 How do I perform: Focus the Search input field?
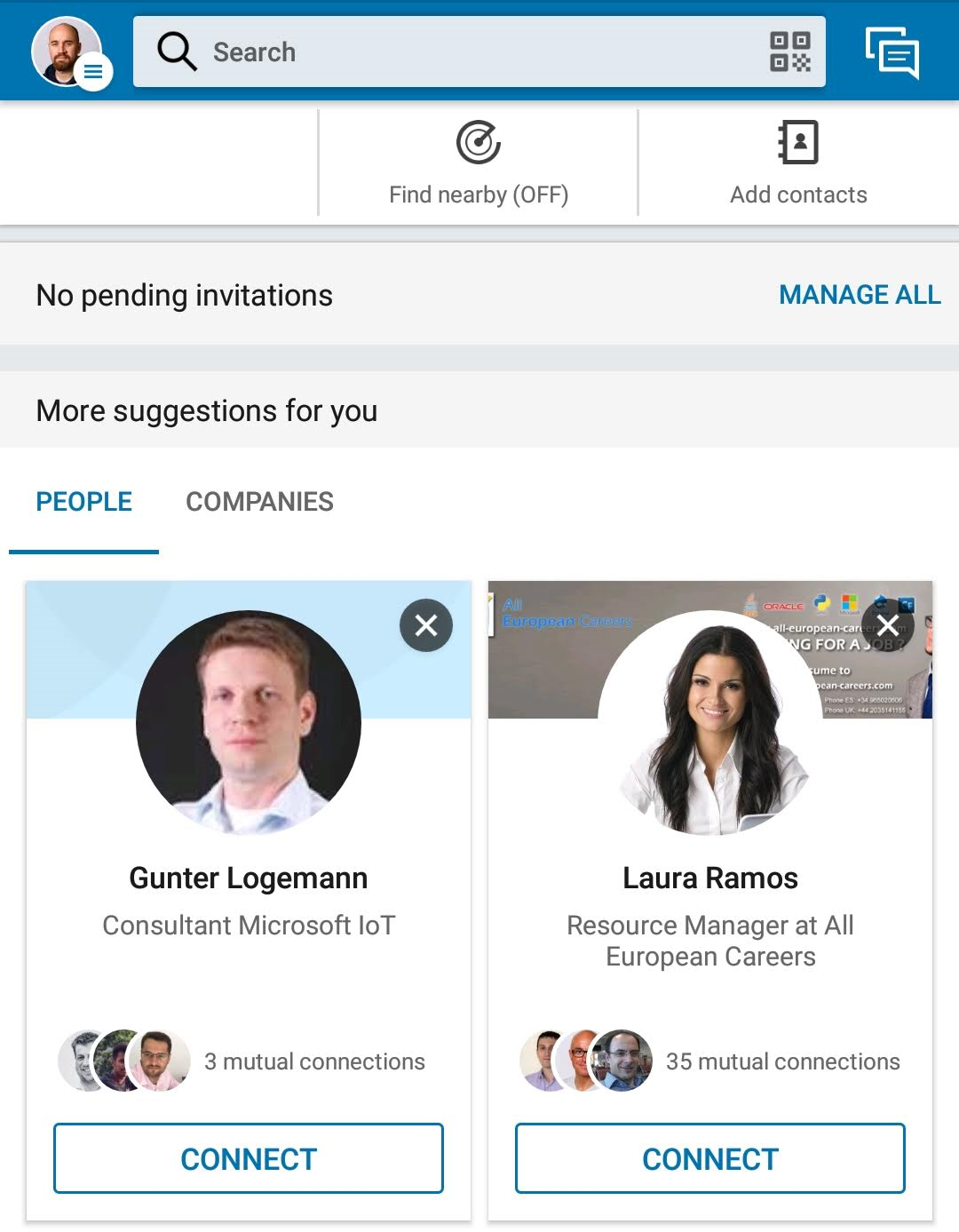pyautogui.click(x=479, y=52)
